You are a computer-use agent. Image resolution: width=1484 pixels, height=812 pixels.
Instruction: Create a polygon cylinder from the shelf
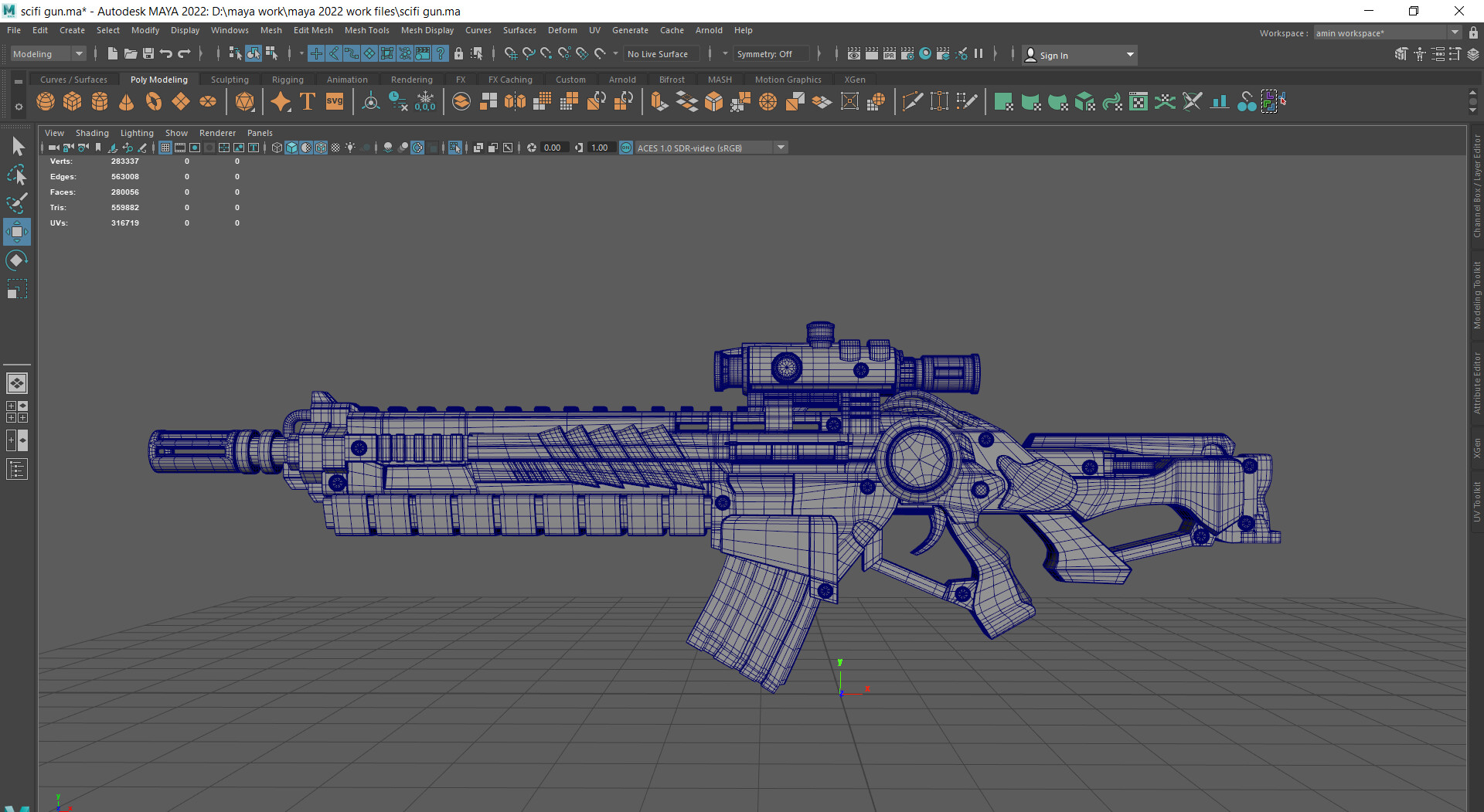[99, 101]
